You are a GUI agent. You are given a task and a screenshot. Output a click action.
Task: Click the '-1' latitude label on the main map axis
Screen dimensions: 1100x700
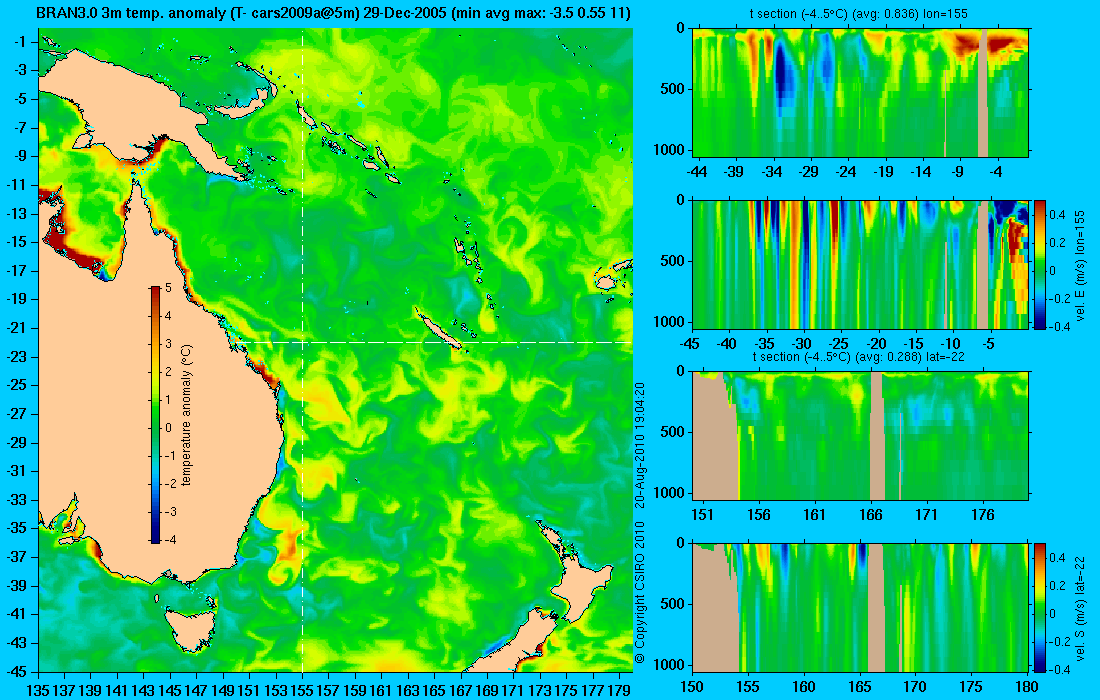[x=21, y=41]
